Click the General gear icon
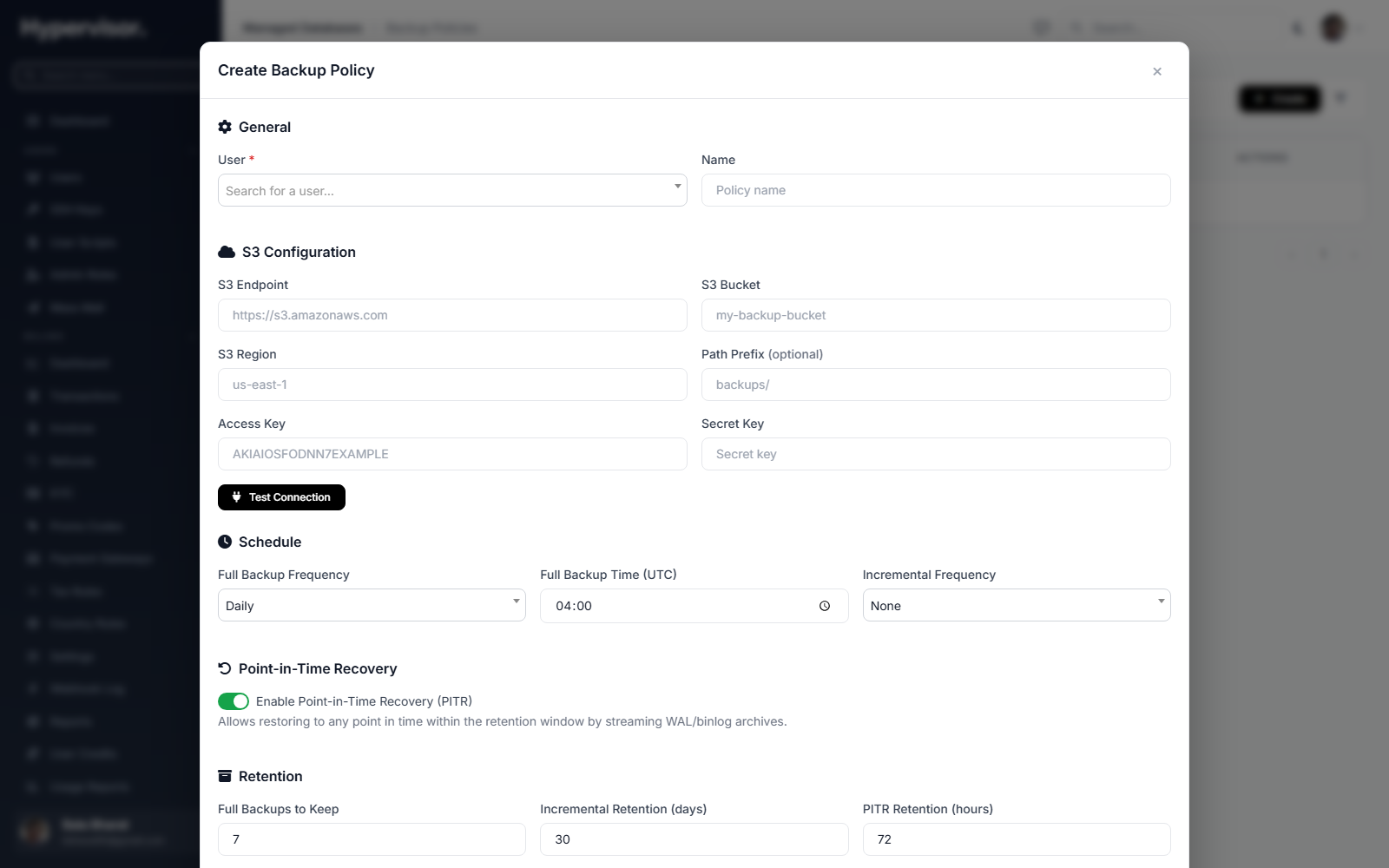 coord(225,127)
